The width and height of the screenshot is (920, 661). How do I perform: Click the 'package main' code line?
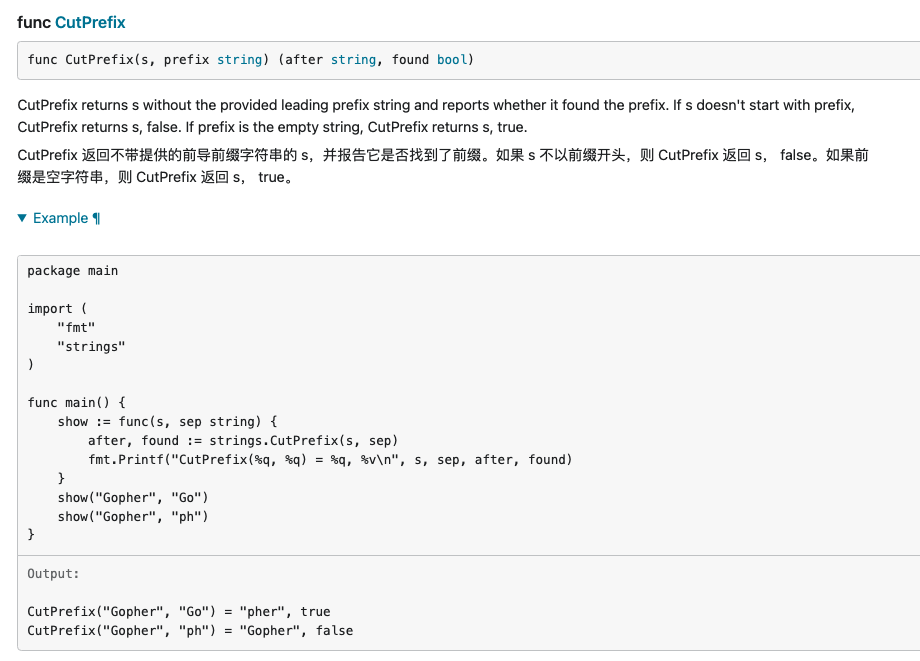point(72,271)
